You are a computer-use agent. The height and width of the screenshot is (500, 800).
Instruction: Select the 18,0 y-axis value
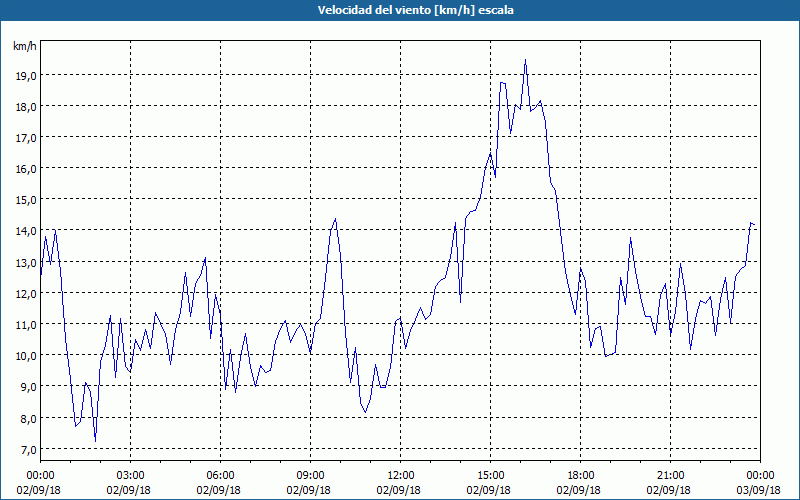26,107
